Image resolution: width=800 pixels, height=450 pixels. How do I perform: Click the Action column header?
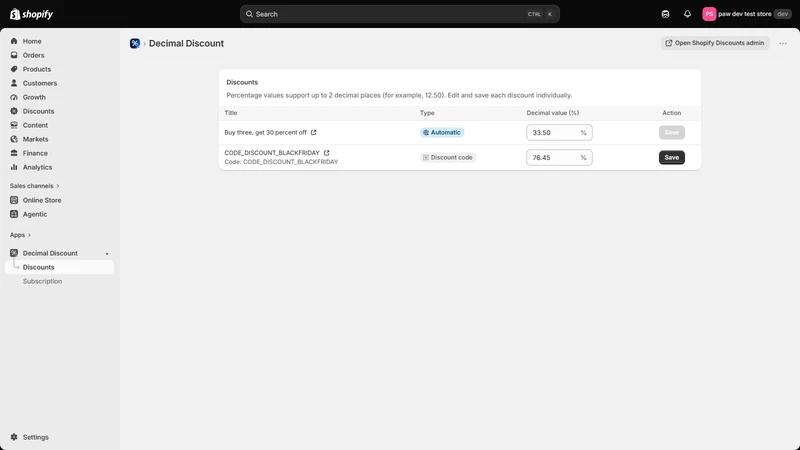[671, 113]
